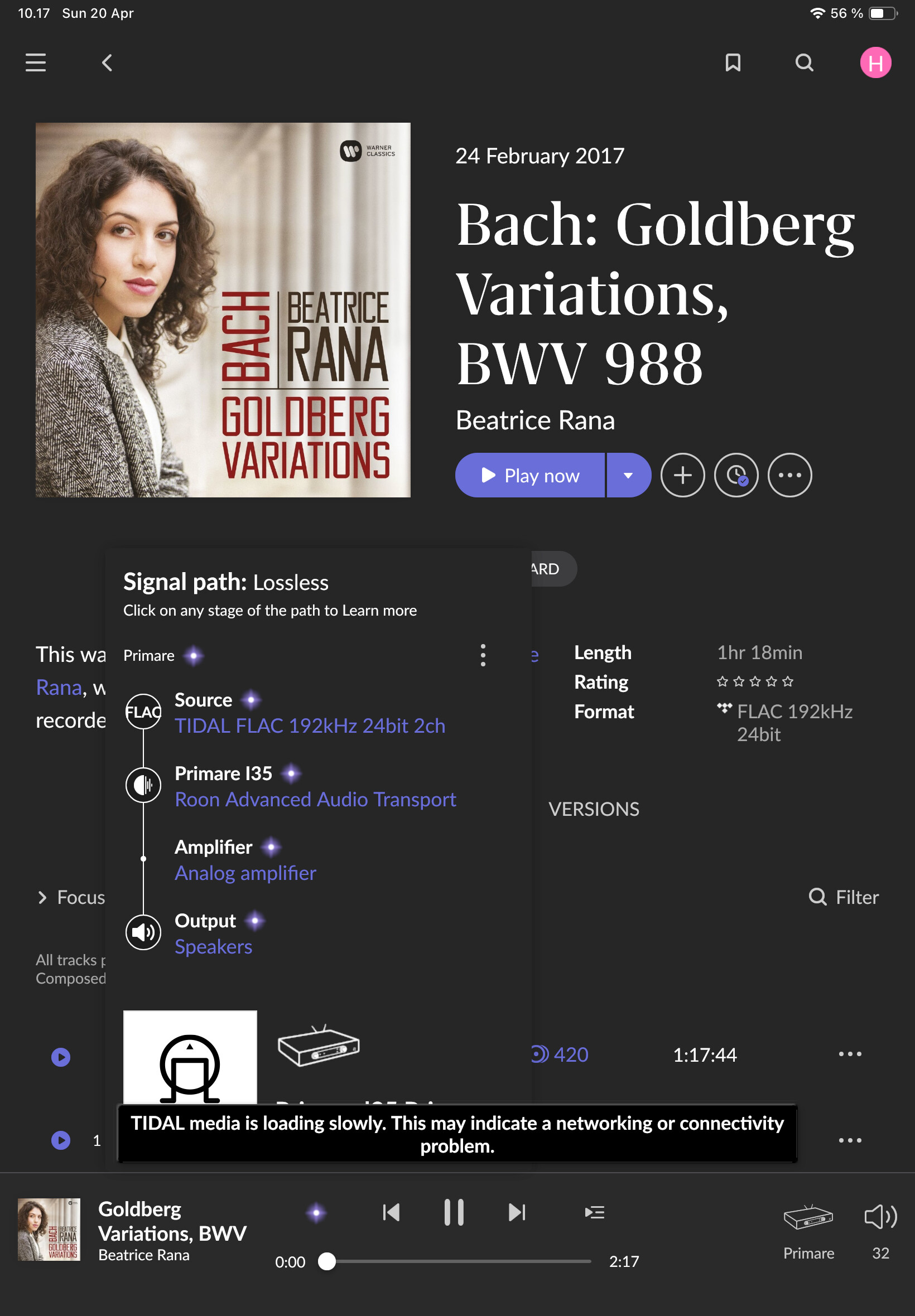The image size is (915, 1316).
Task: Expand the Focus section chevron
Action: [42, 897]
